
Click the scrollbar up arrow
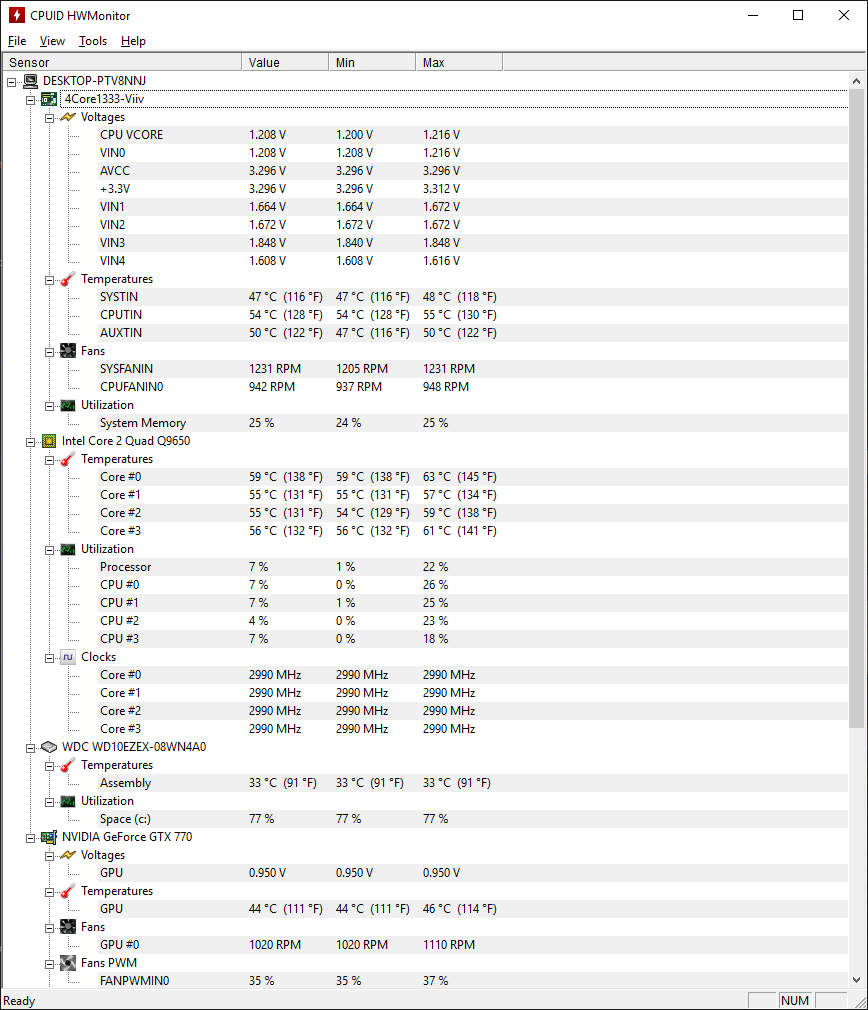[856, 81]
